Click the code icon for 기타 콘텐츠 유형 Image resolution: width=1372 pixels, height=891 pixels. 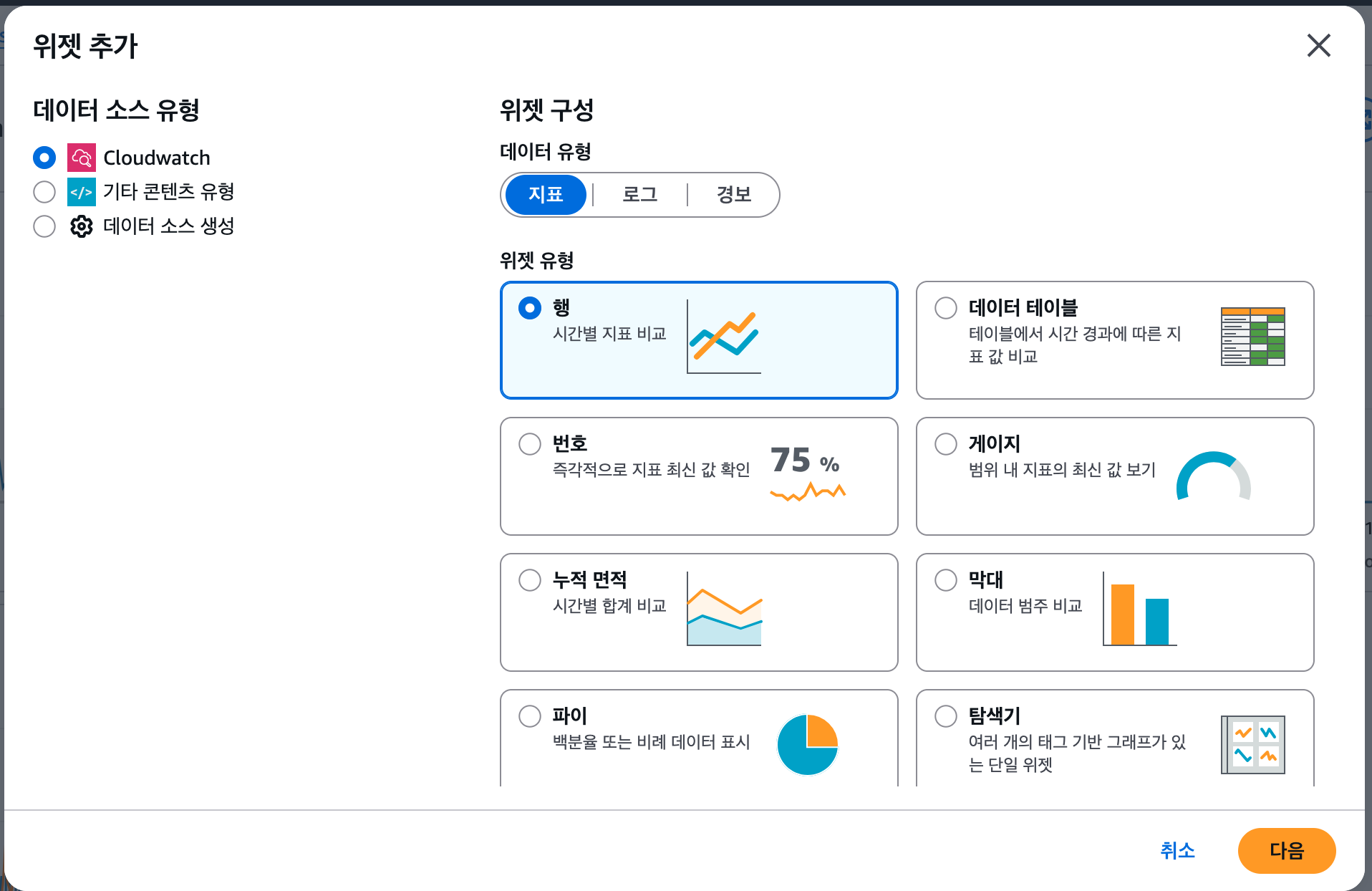82,192
